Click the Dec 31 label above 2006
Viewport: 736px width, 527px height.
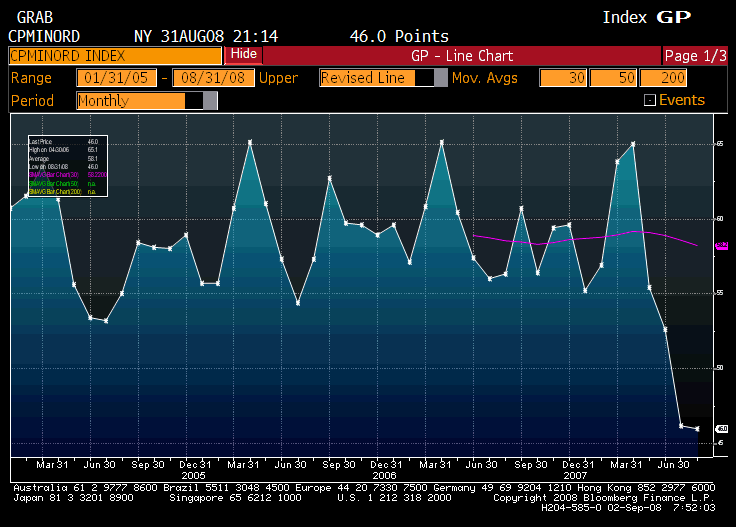tap(386, 465)
